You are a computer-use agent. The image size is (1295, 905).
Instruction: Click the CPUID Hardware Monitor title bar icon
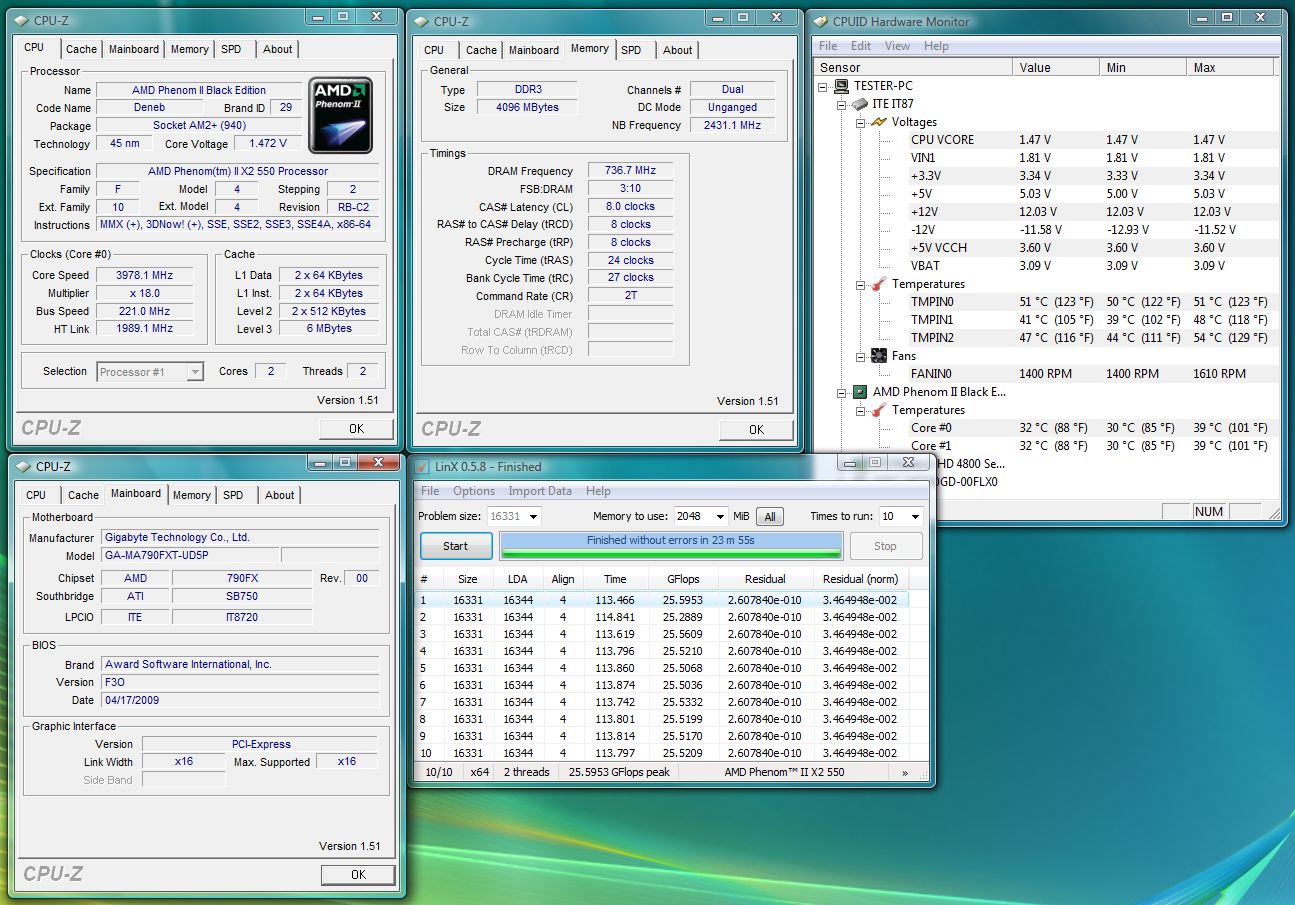[x=820, y=21]
